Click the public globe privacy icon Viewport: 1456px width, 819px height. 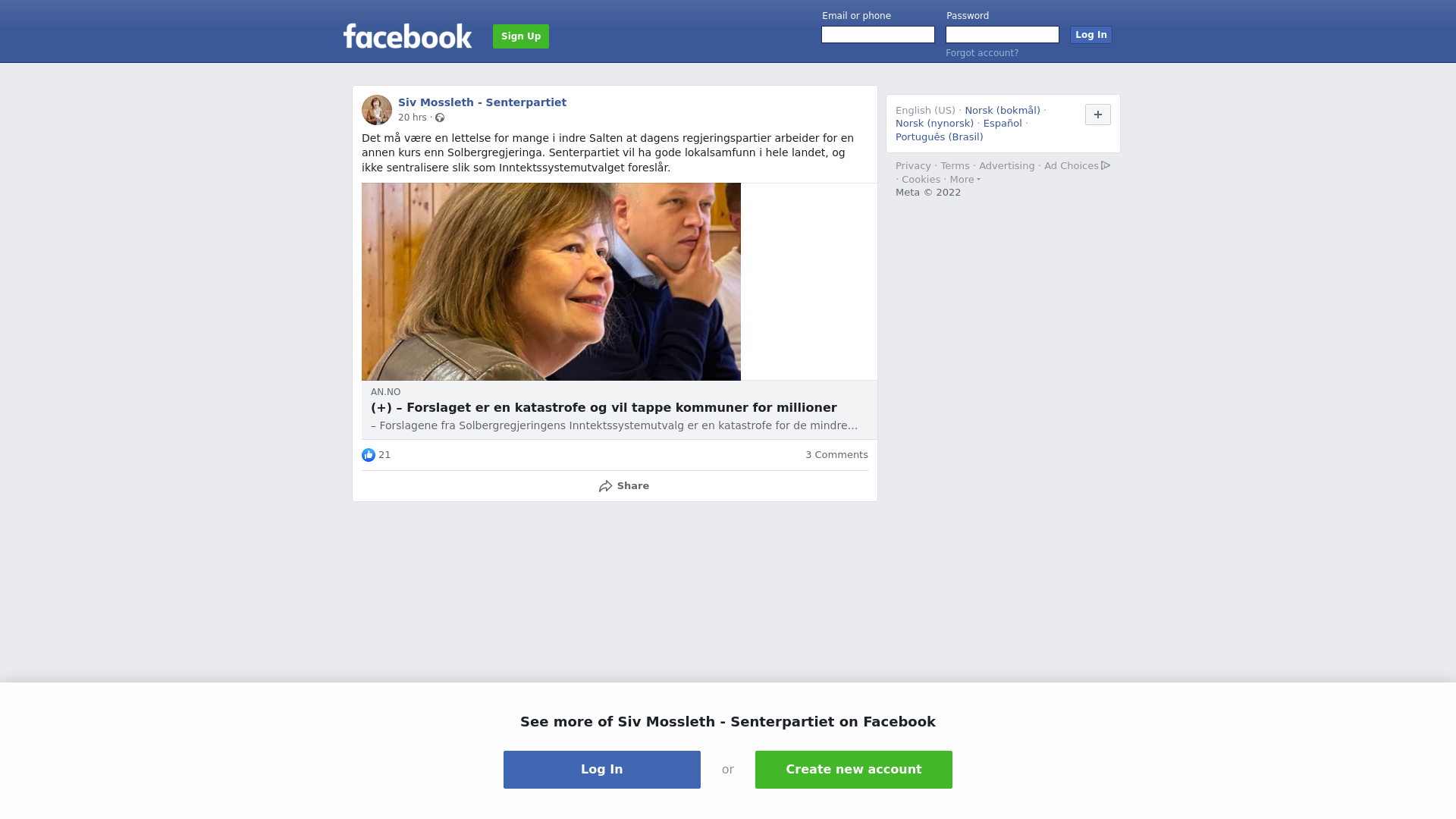click(440, 118)
